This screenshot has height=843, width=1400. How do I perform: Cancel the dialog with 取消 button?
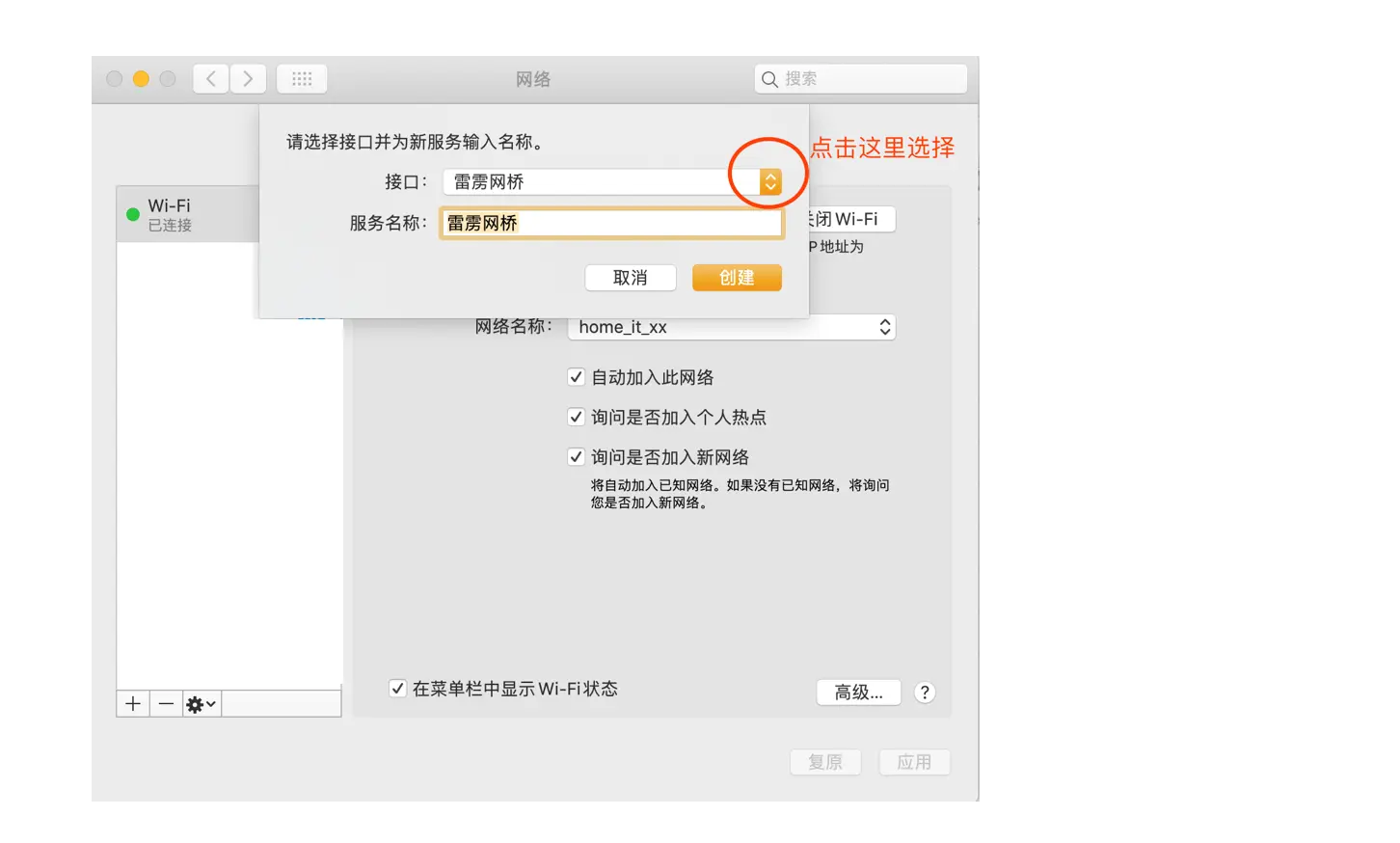[x=631, y=278]
